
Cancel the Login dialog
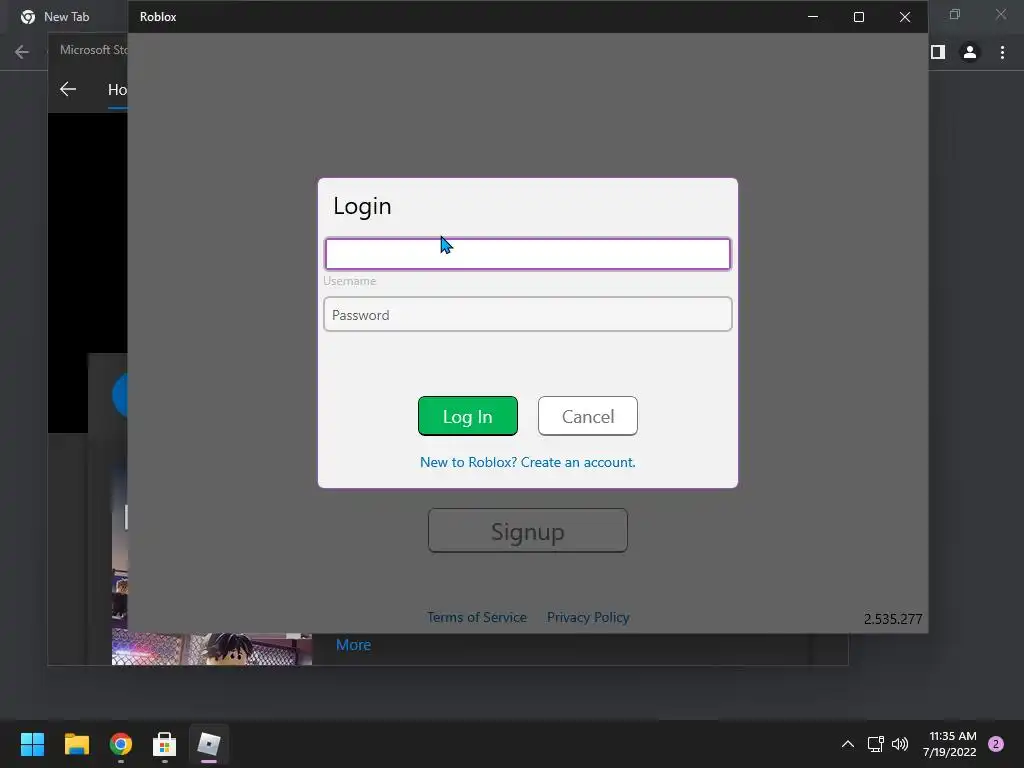[x=588, y=416]
